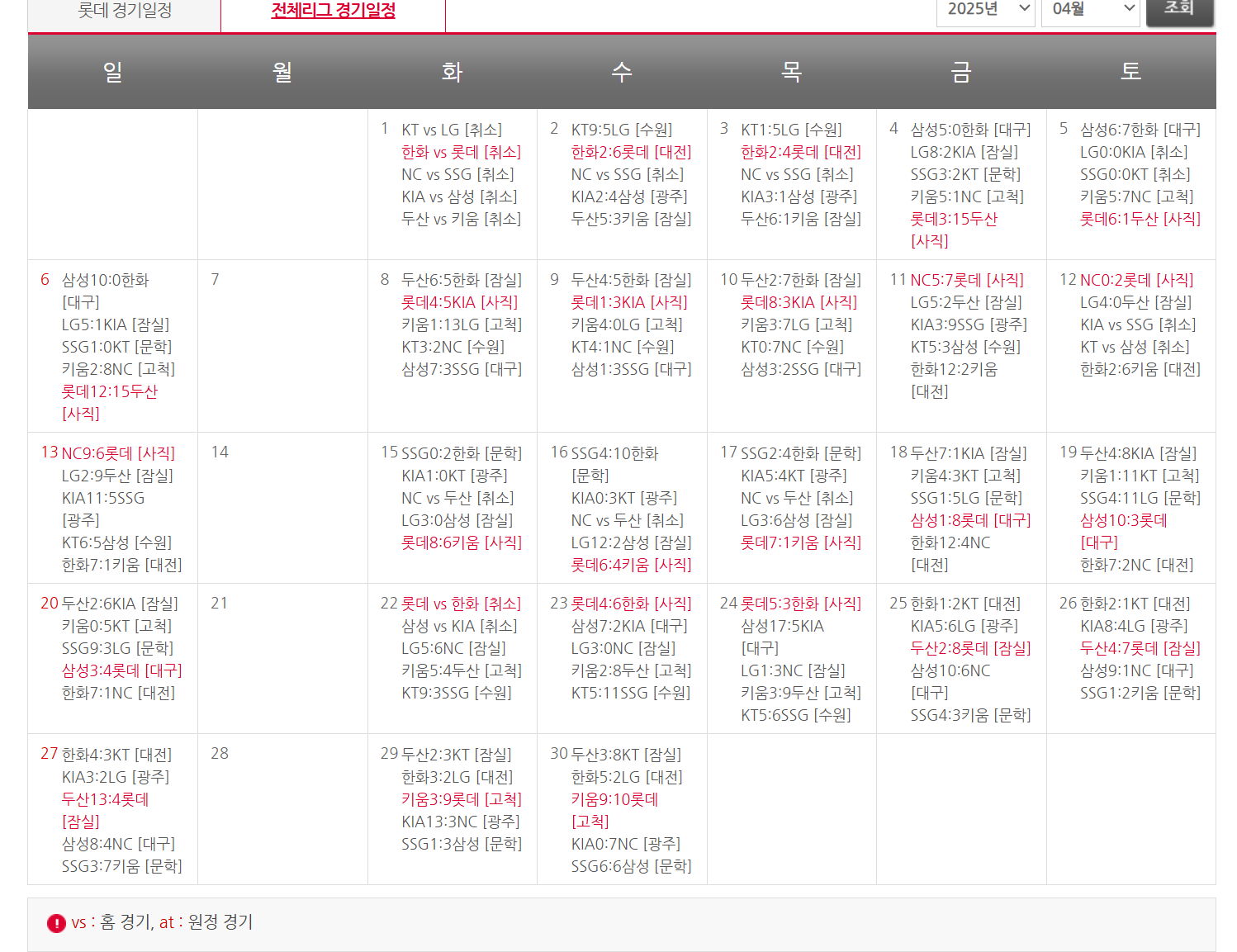Viewport: 1237px width, 952px height.
Task: Click NC9:6롯데 [사직] on April 13
Action: [118, 453]
